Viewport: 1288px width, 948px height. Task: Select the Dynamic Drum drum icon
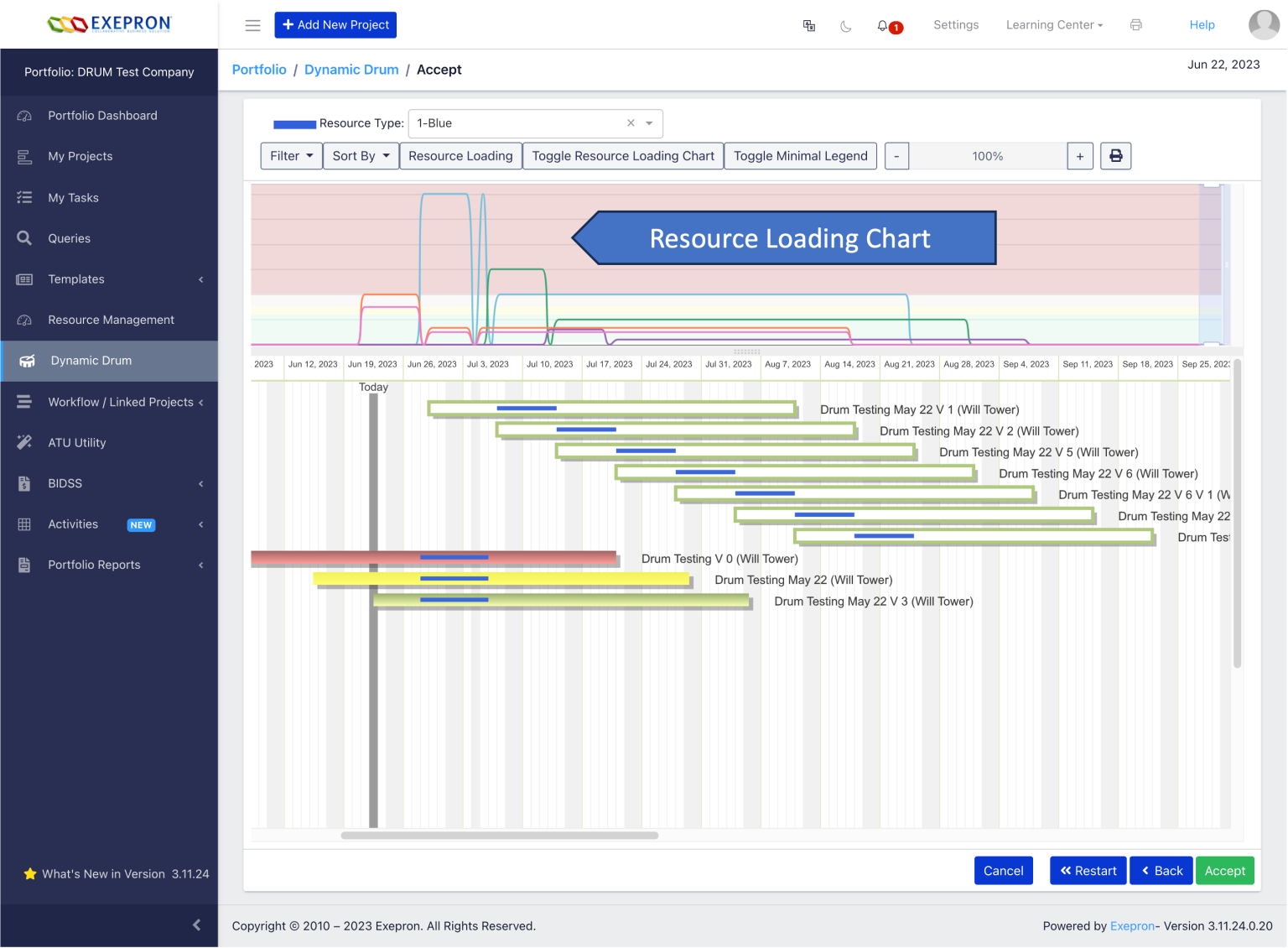click(27, 361)
